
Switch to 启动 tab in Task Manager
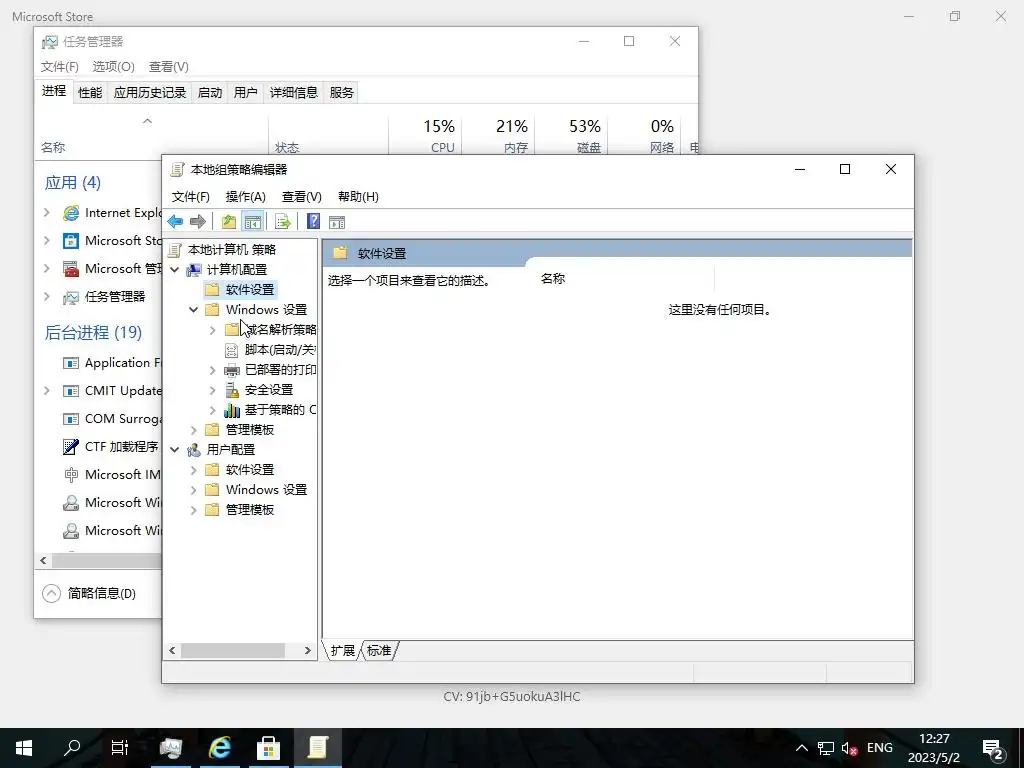[210, 93]
